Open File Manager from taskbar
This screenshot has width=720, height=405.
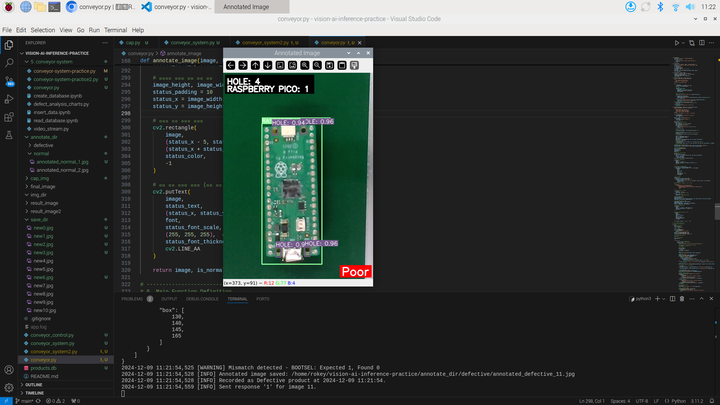pyautogui.click(x=40, y=7)
